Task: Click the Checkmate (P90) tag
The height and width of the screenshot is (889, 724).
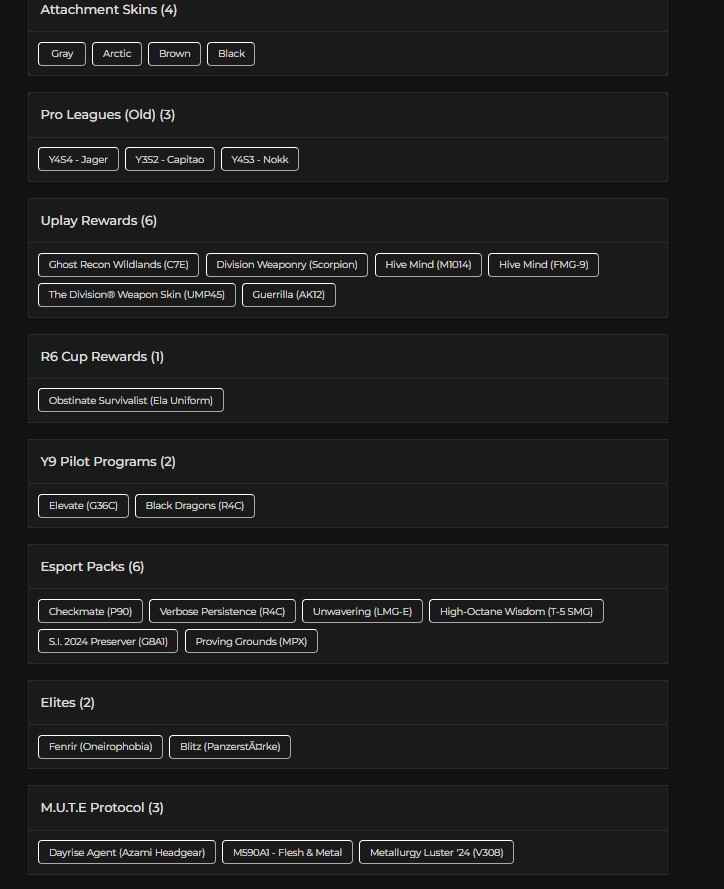Action: click(90, 612)
